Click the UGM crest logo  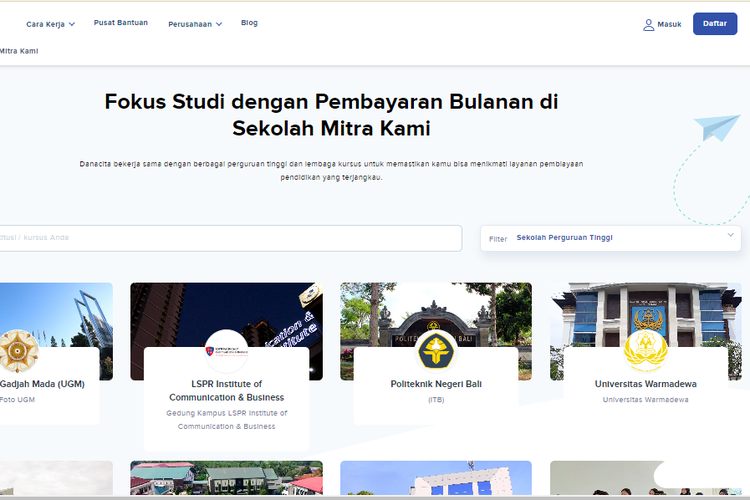[x=18, y=351]
